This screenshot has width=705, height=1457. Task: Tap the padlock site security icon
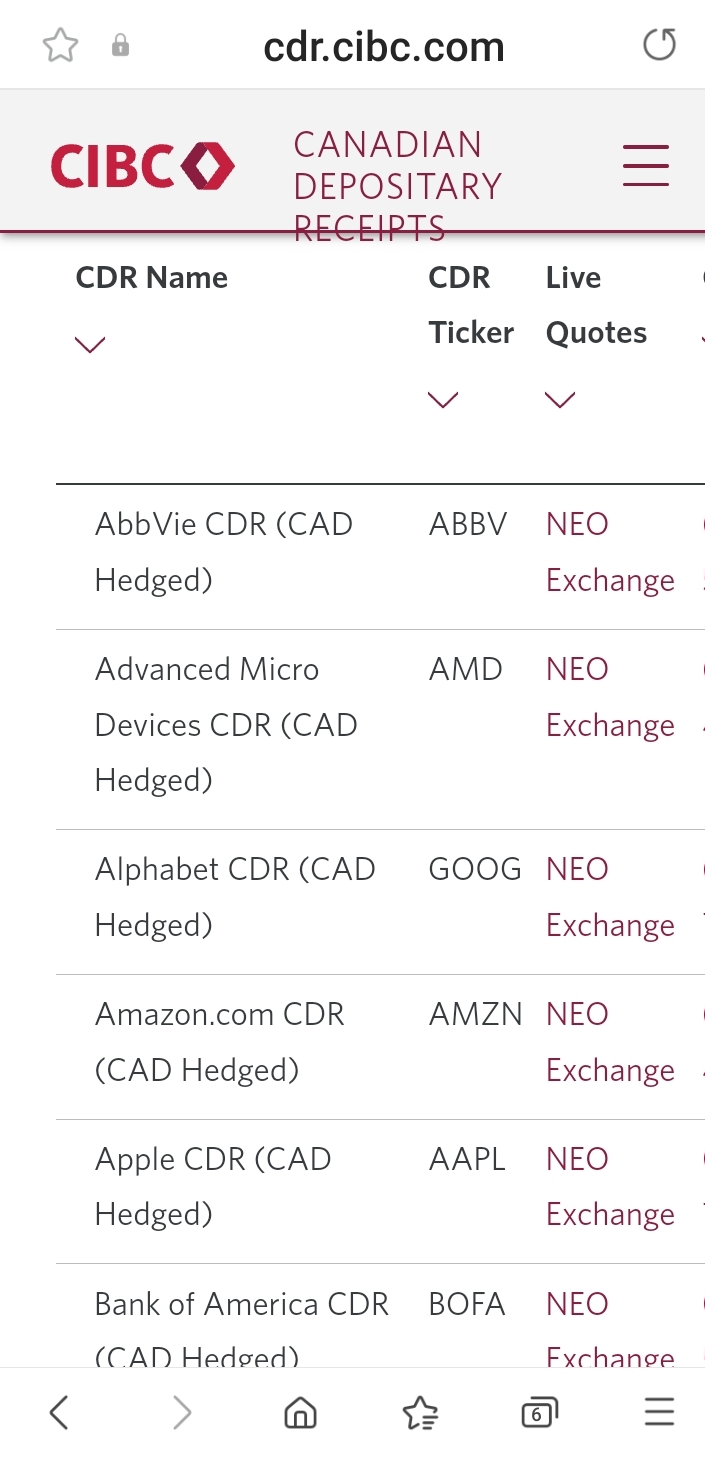click(x=120, y=45)
